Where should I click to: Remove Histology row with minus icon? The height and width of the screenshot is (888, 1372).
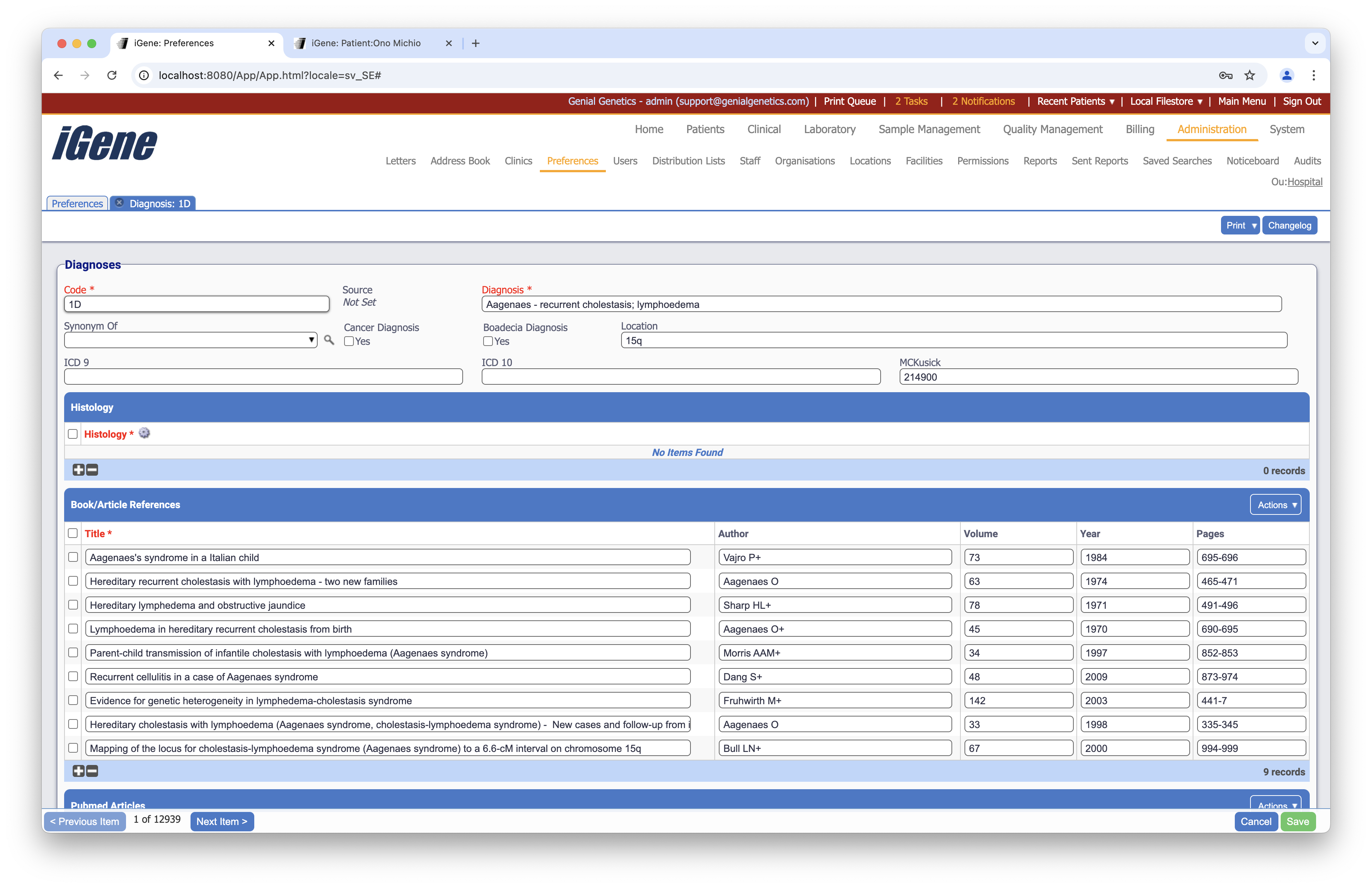pos(92,470)
